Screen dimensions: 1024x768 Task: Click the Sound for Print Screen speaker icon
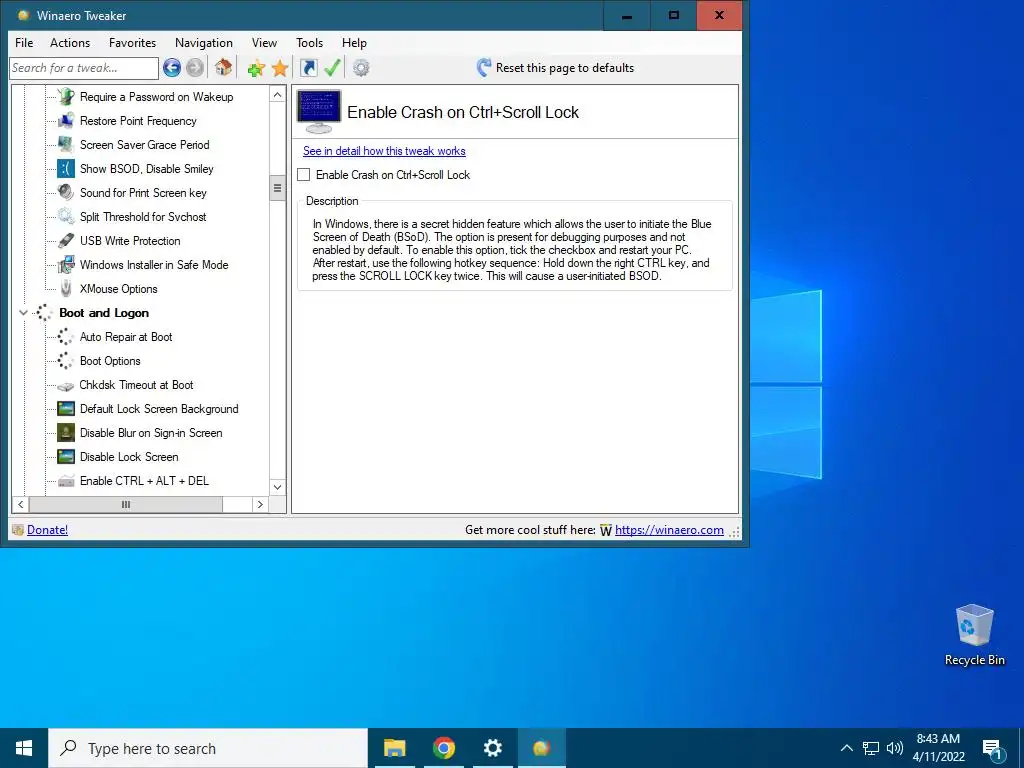[x=66, y=193]
